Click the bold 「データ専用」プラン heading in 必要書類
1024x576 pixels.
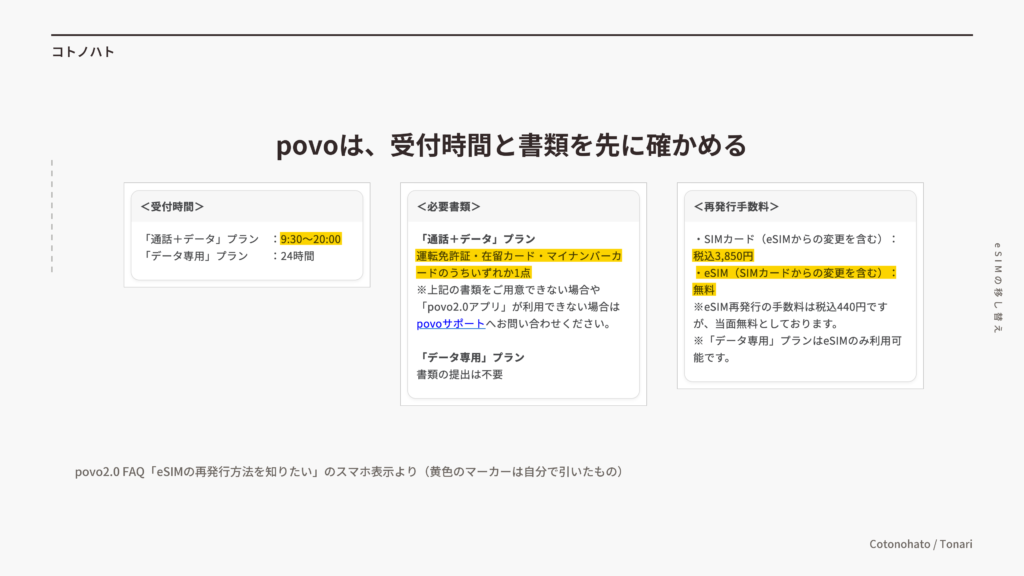[471, 358]
